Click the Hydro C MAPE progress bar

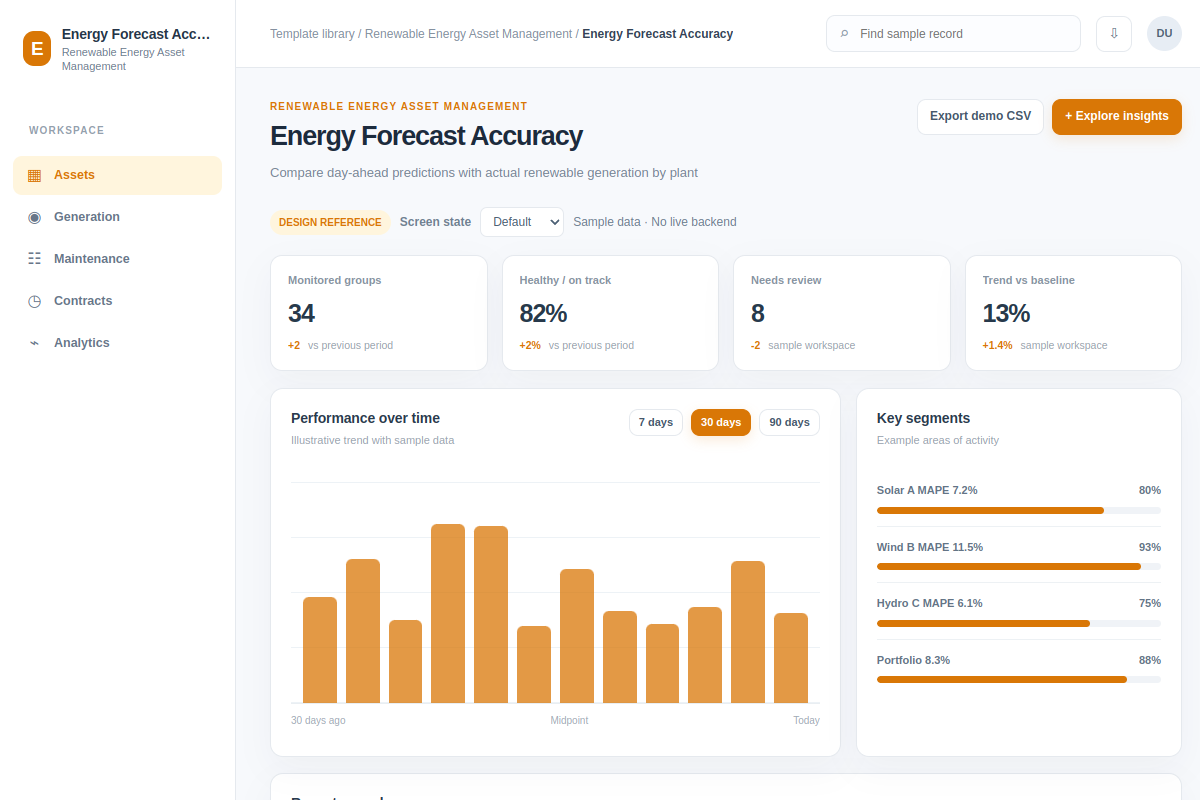point(1019,623)
